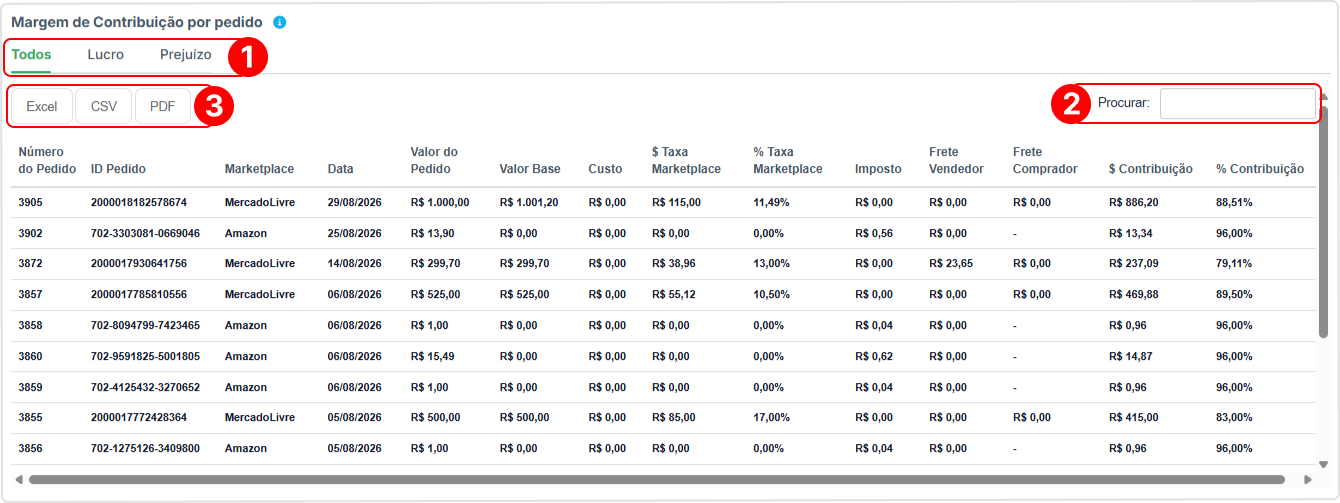
Task: Open the Lucro tab
Action: click(x=106, y=55)
